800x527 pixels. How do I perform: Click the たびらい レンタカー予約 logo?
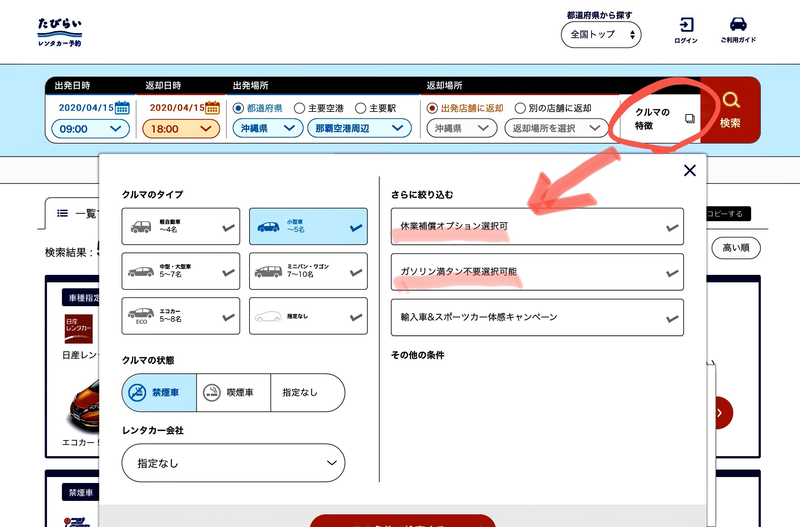click(x=60, y=33)
